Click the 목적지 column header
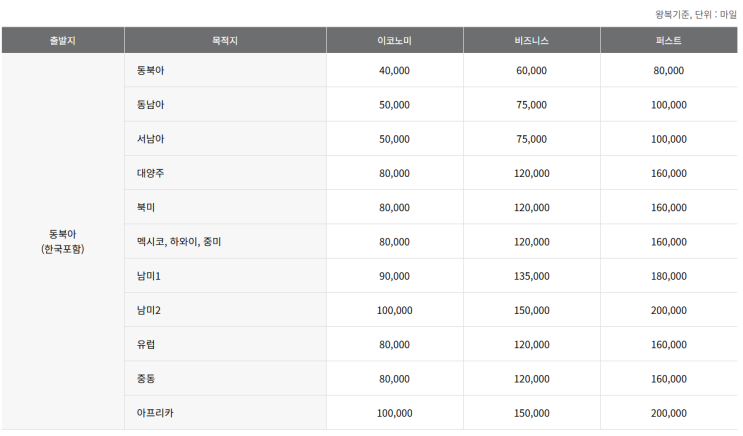Screen dimensions: 743x436 pos(225,40)
